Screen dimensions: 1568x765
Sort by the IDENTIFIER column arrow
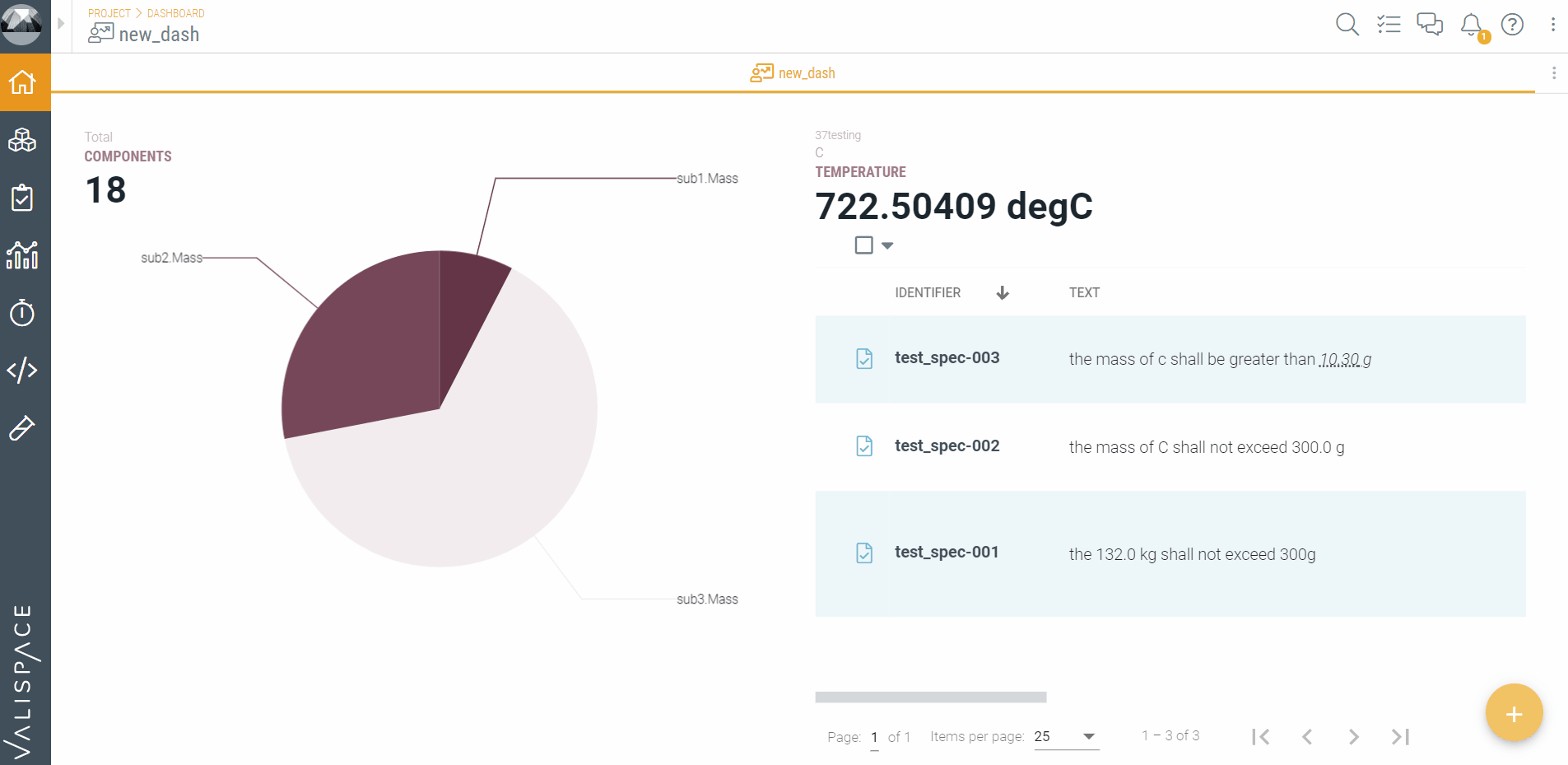click(1003, 293)
